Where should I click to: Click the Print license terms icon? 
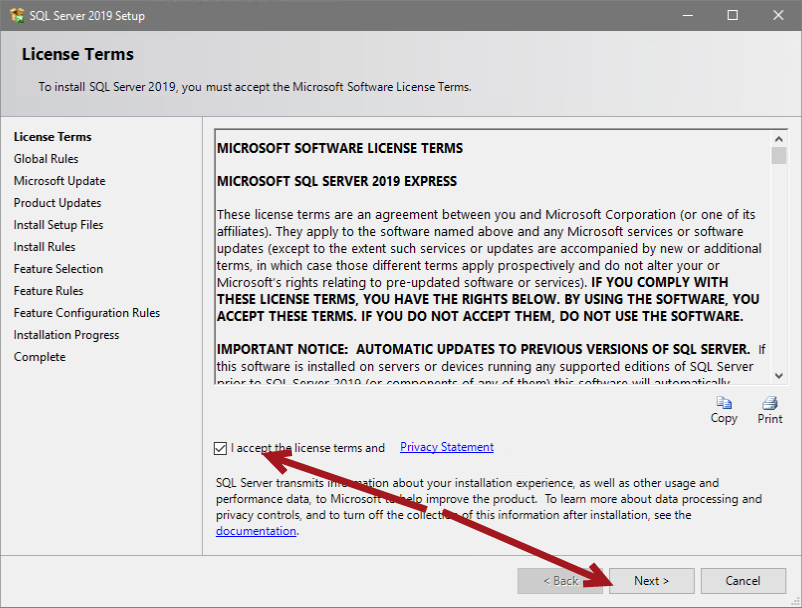770,403
